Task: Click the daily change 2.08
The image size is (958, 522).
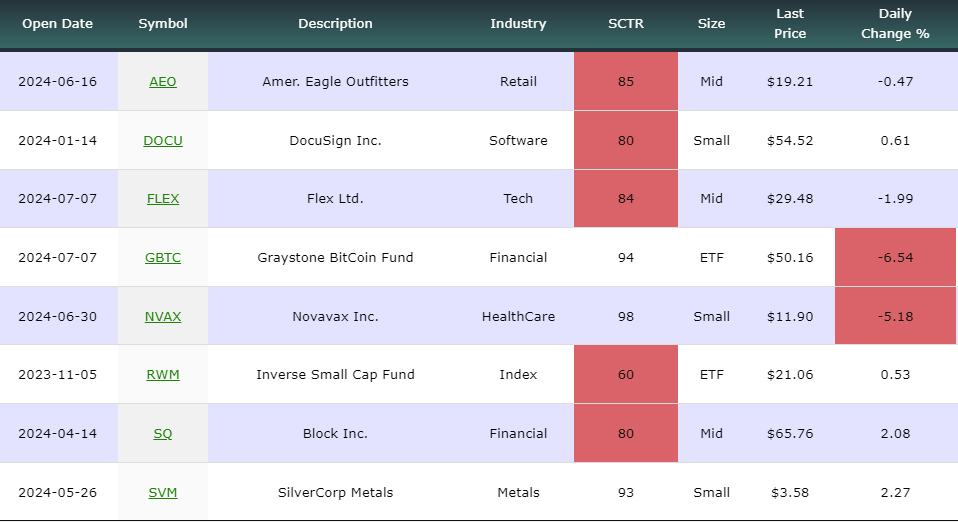Action: pos(895,433)
